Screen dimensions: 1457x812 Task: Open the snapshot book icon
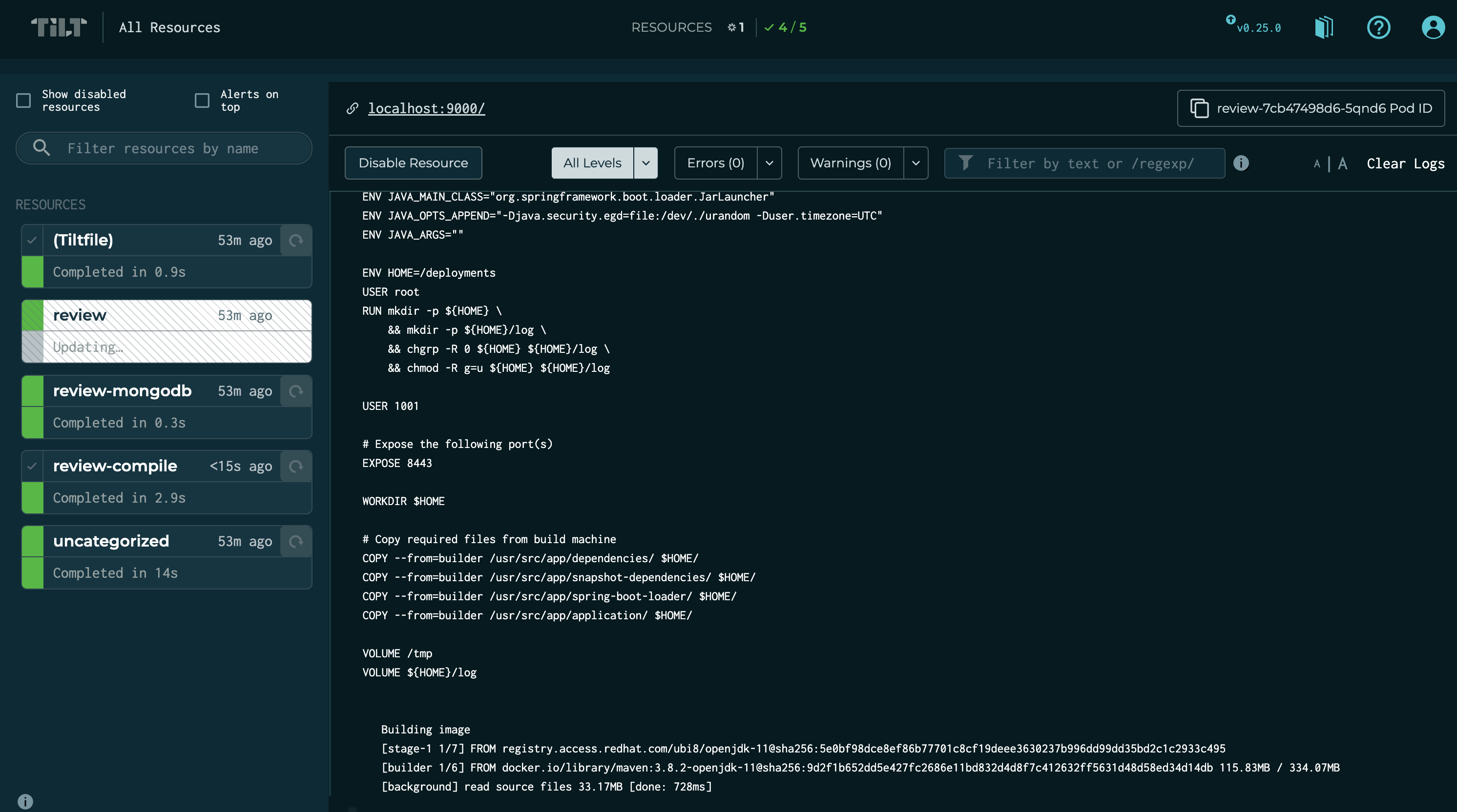tap(1324, 27)
